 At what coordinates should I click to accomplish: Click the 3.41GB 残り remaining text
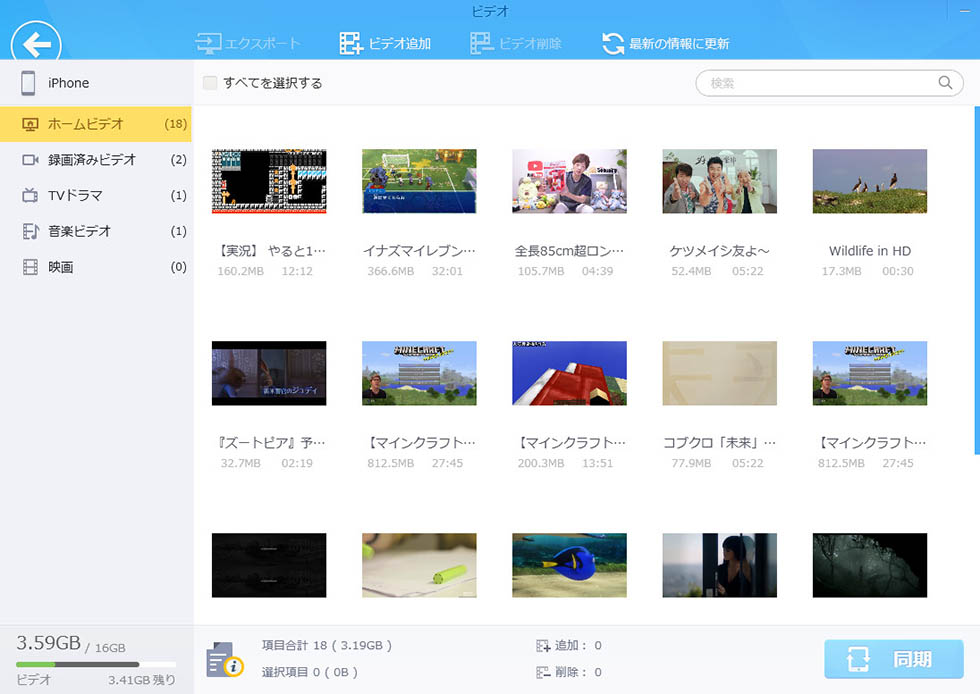(142, 680)
